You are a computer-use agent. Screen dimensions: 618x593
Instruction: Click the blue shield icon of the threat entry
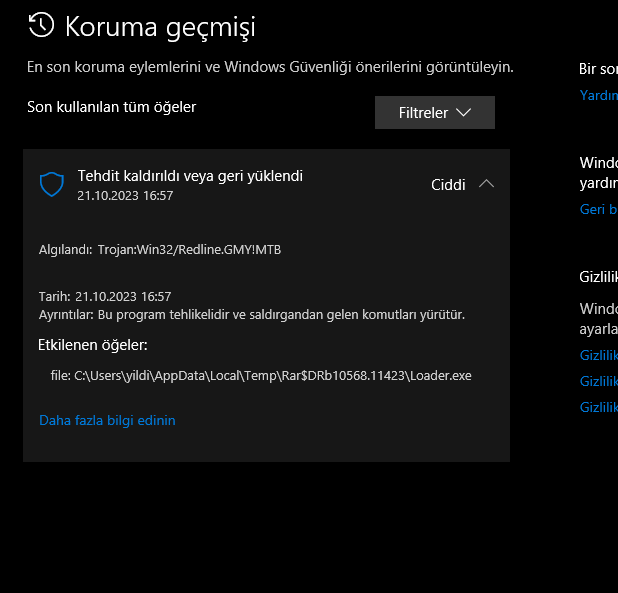pos(52,184)
